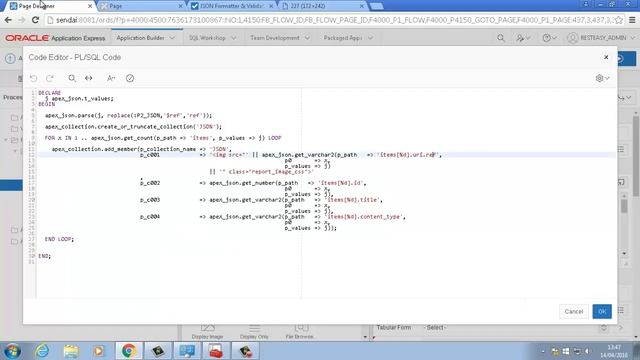Click the apex_collection.create_or_truncate_collection line
The image size is (640, 360).
[x=133, y=127]
